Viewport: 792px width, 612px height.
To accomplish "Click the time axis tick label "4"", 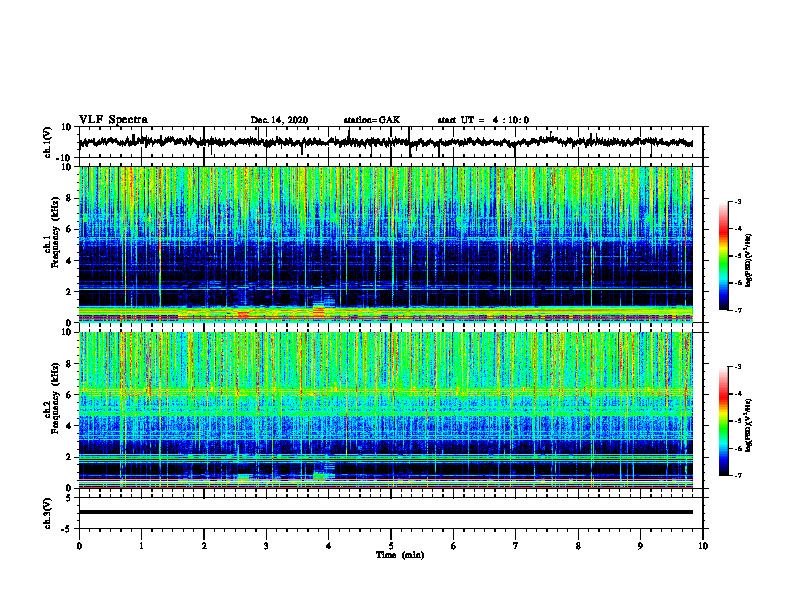I will [x=329, y=546].
